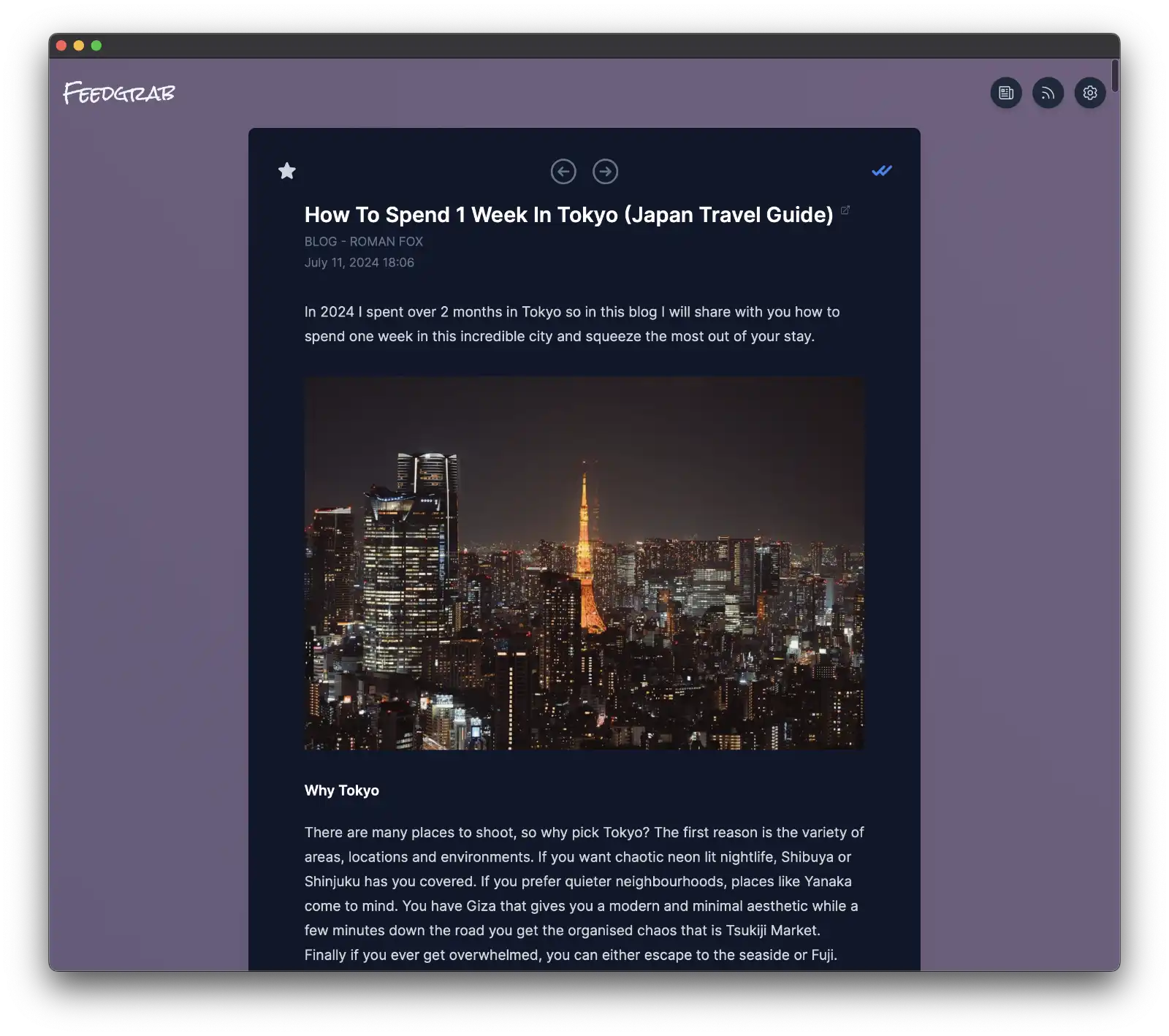Go to the previous article

[562, 171]
